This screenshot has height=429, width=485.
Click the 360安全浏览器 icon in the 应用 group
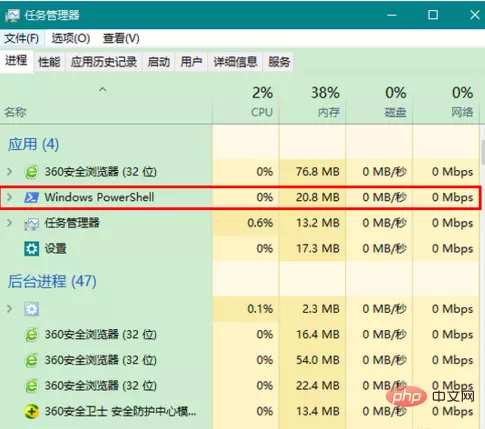[x=31, y=172]
